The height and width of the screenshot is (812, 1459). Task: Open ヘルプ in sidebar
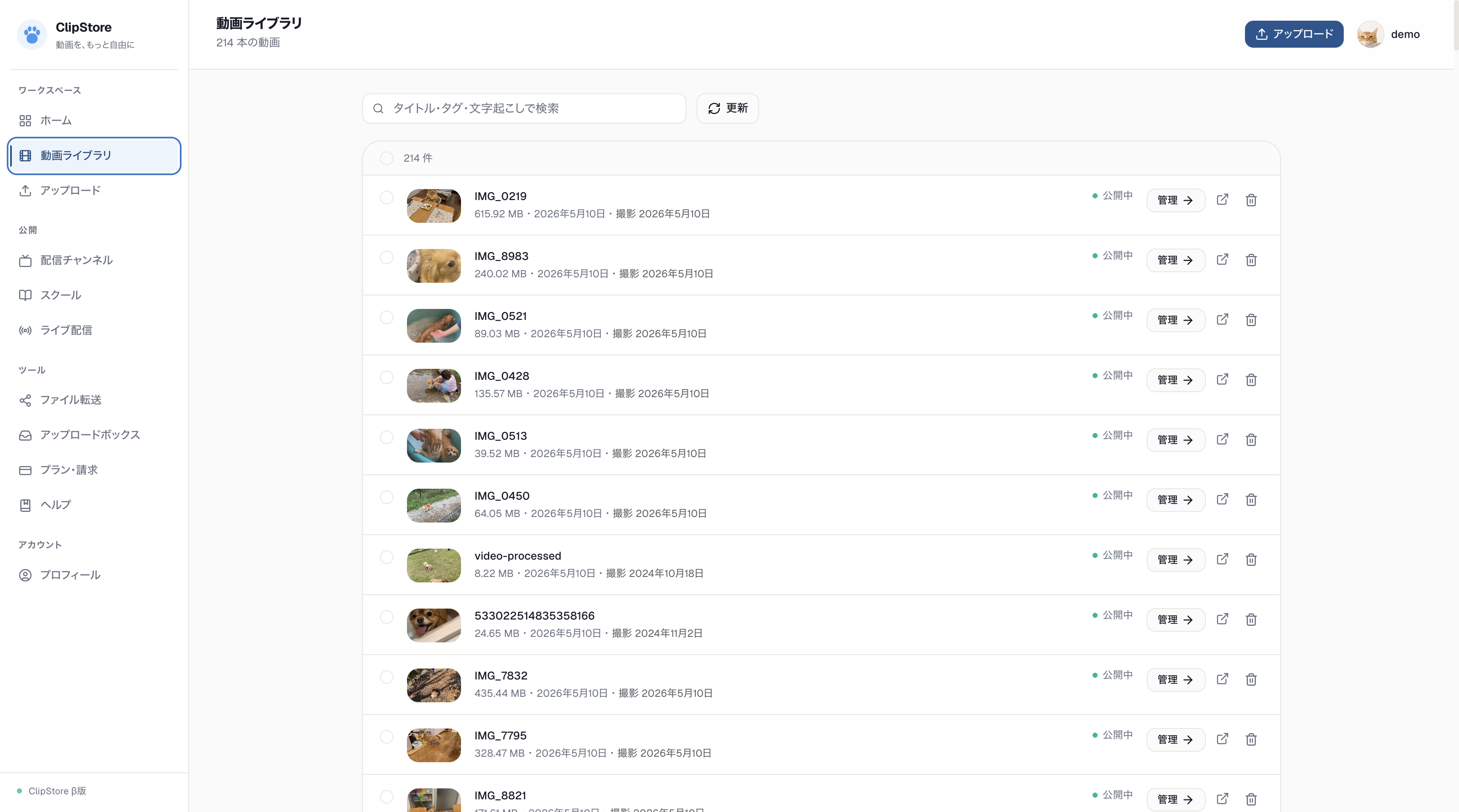(x=94, y=505)
